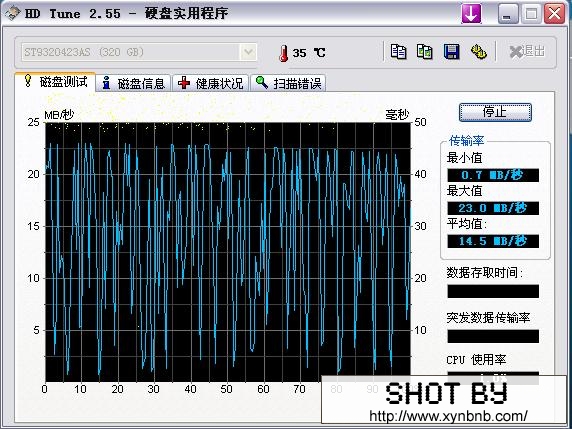Open the options tools icon
Screen dimensions: 572x429
coord(479,52)
